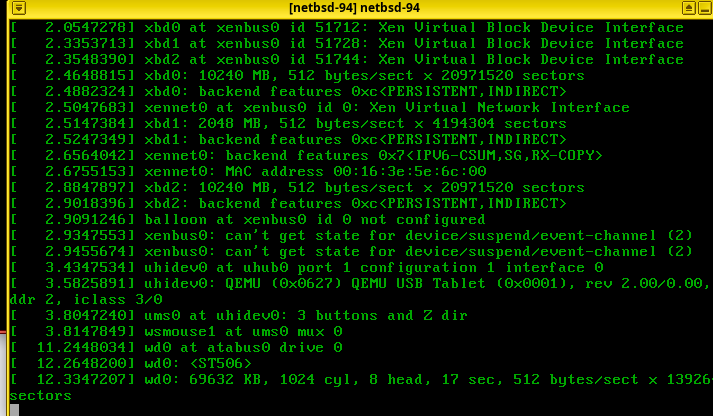
Task: Click the '[netbsd-94] netbsd-94' window title
Action: (354, 8)
